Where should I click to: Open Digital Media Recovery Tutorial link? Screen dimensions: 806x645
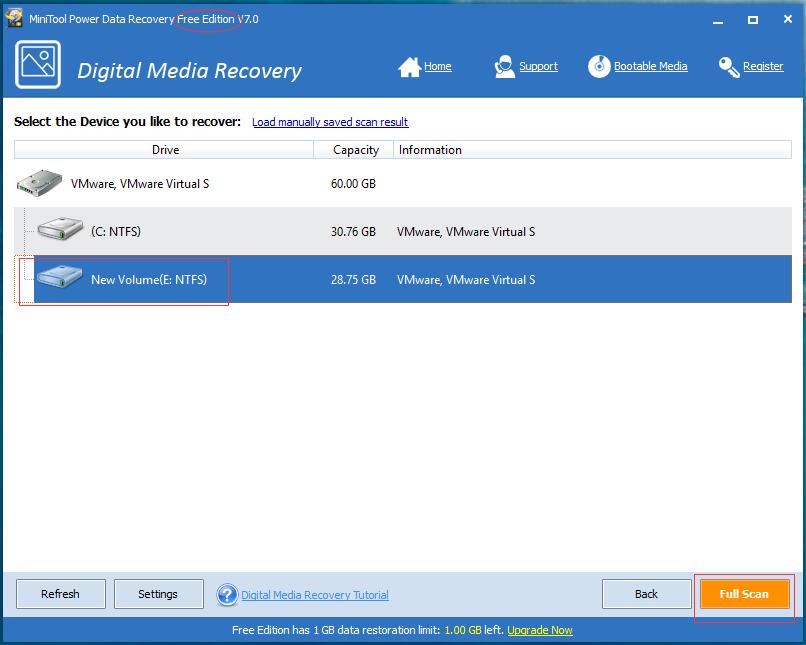(315, 595)
